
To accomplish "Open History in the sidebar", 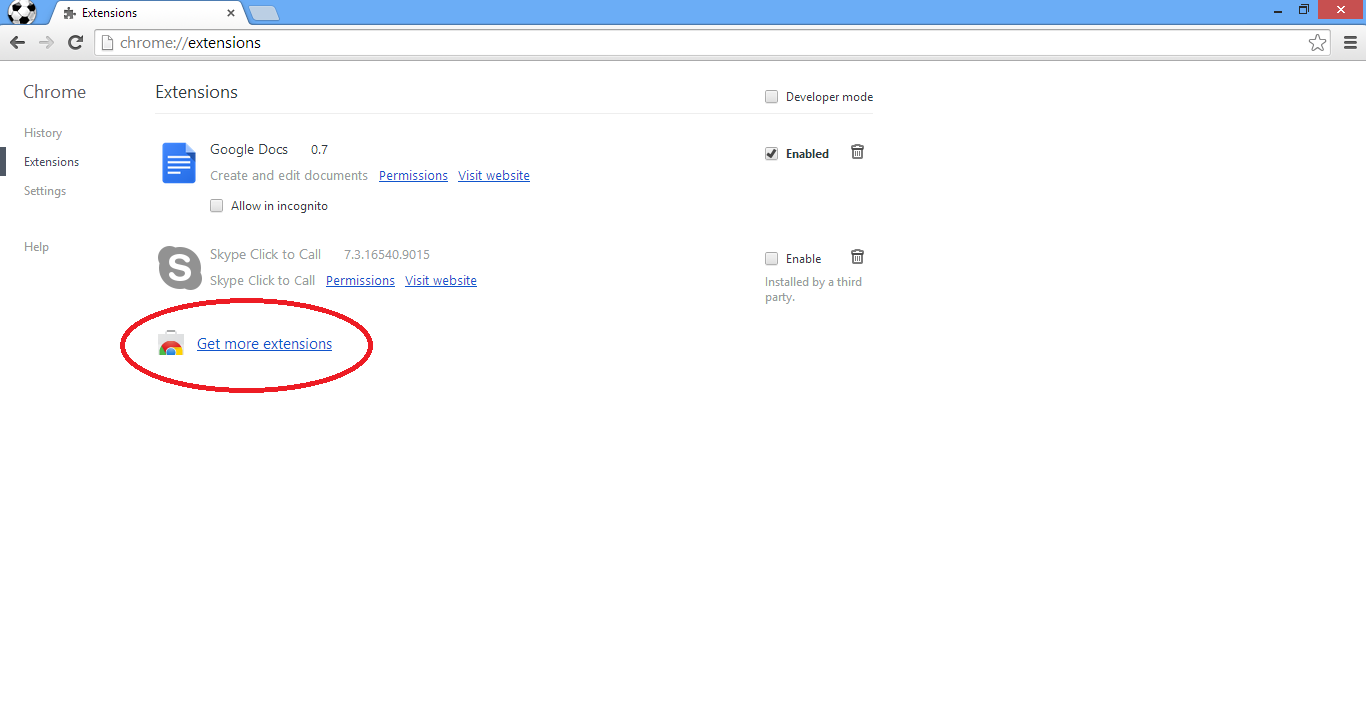I will 43,133.
